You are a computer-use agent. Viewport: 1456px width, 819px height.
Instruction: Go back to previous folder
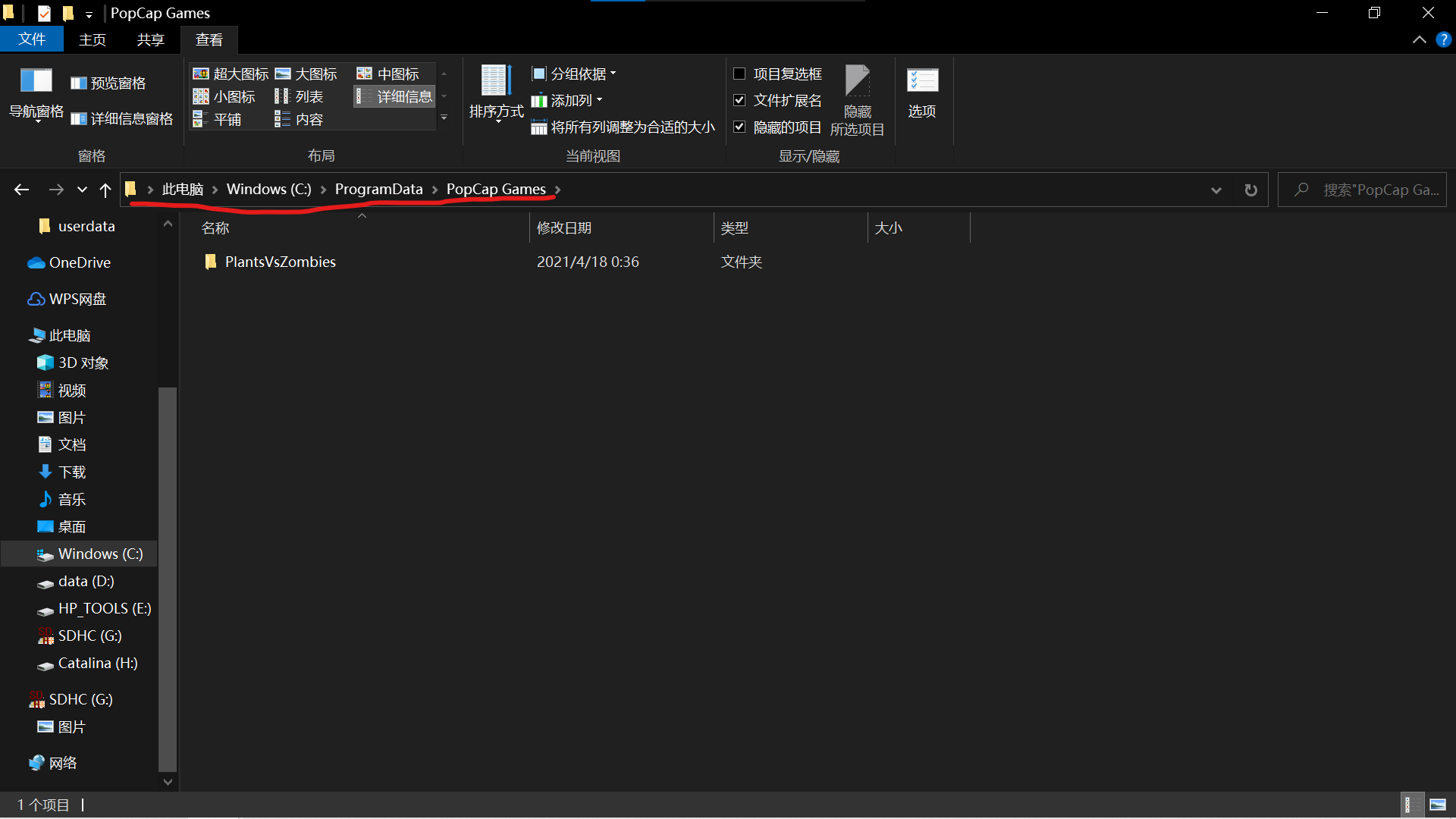[x=22, y=190]
